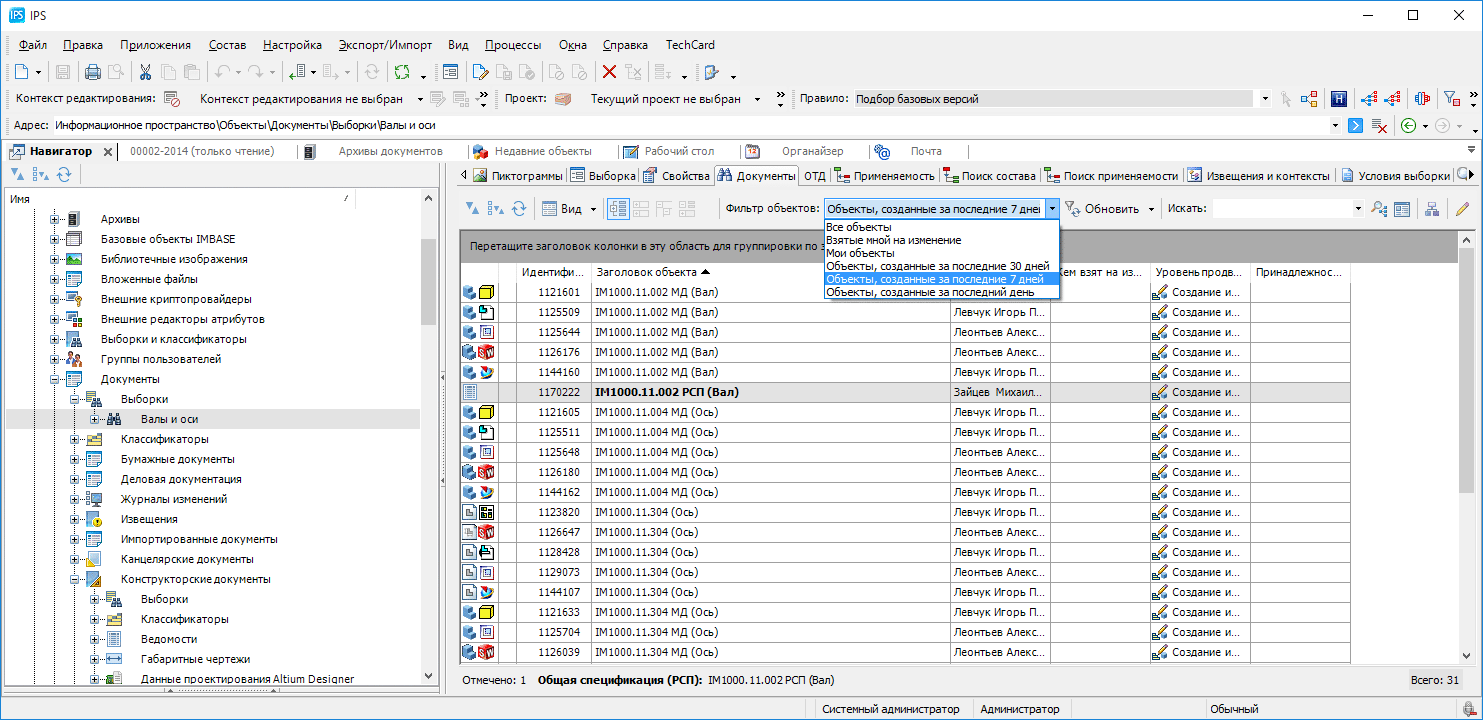Collapse the 'Конструкторские документы' tree node
This screenshot has height=720, width=1483.
tap(75, 579)
